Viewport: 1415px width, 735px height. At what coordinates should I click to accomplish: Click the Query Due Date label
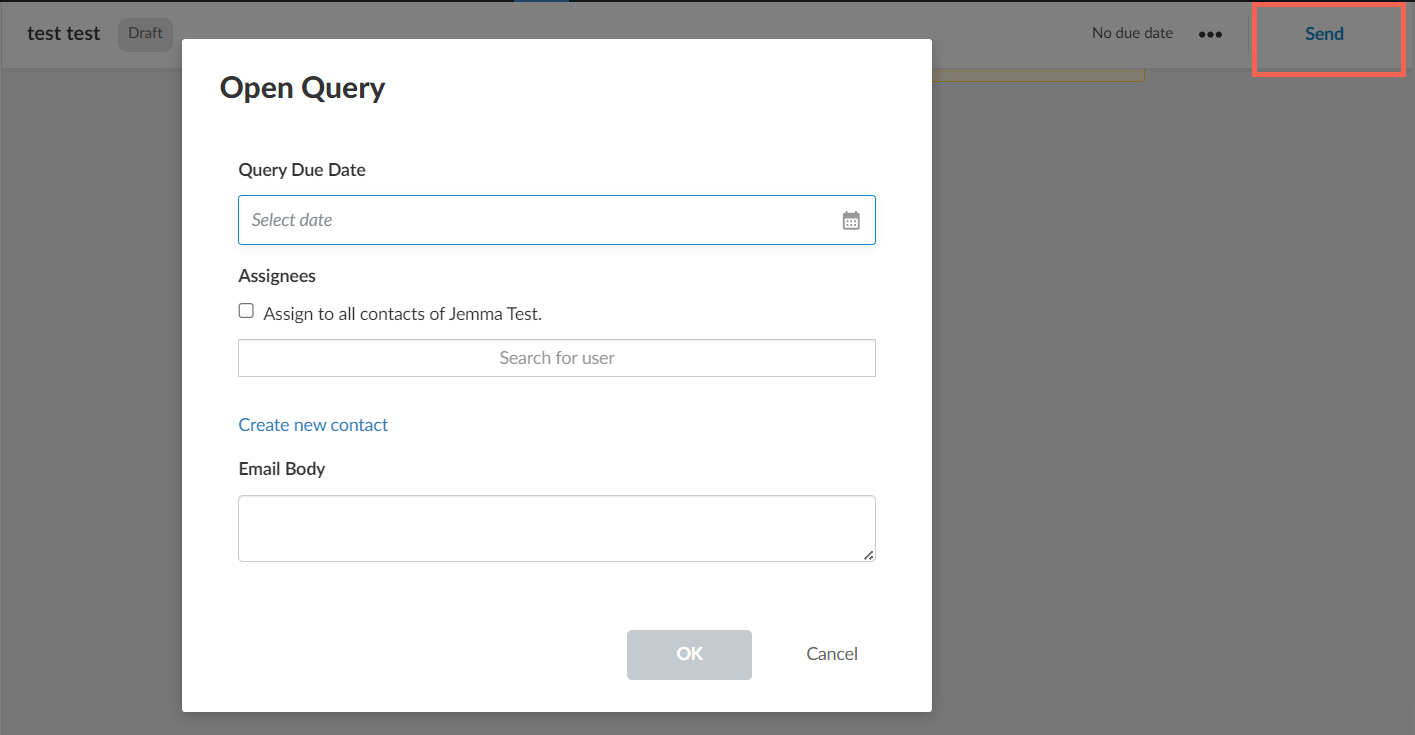pos(302,170)
